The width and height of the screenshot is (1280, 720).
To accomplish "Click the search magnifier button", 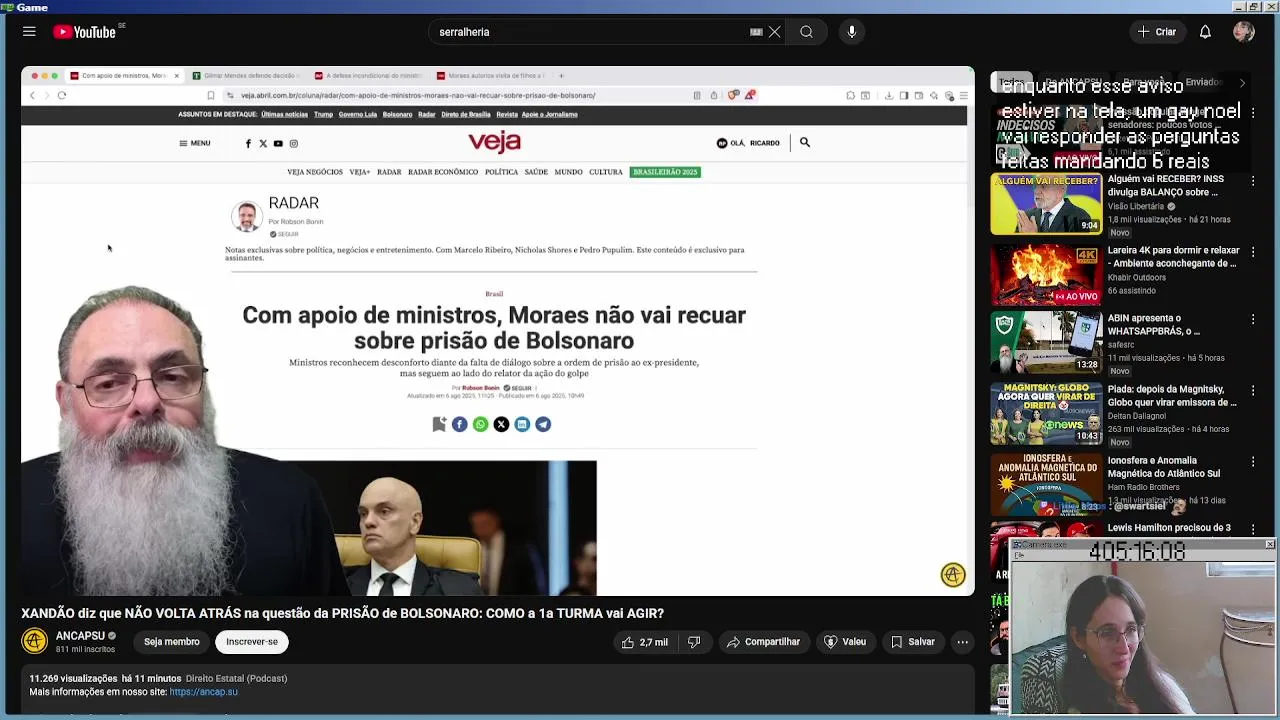I will coord(806,32).
